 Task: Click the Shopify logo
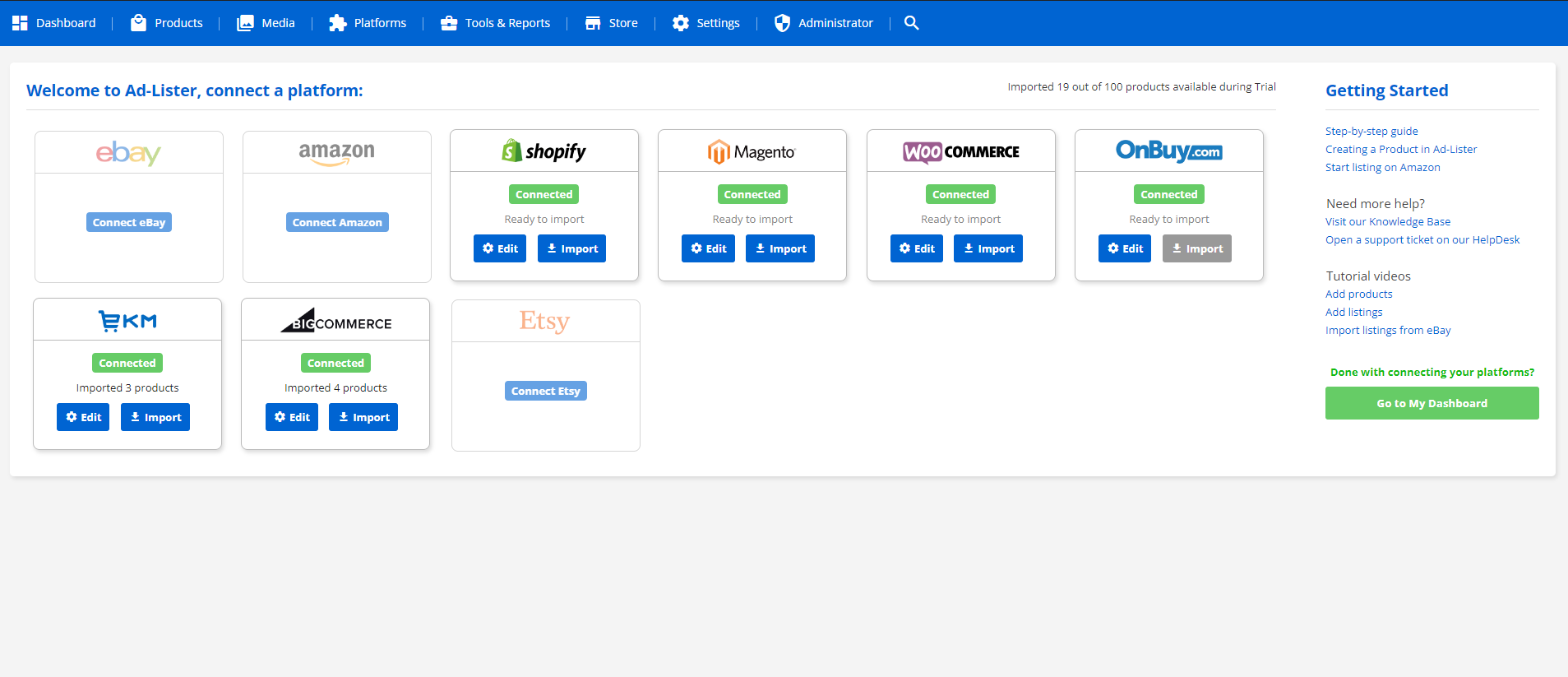[544, 151]
